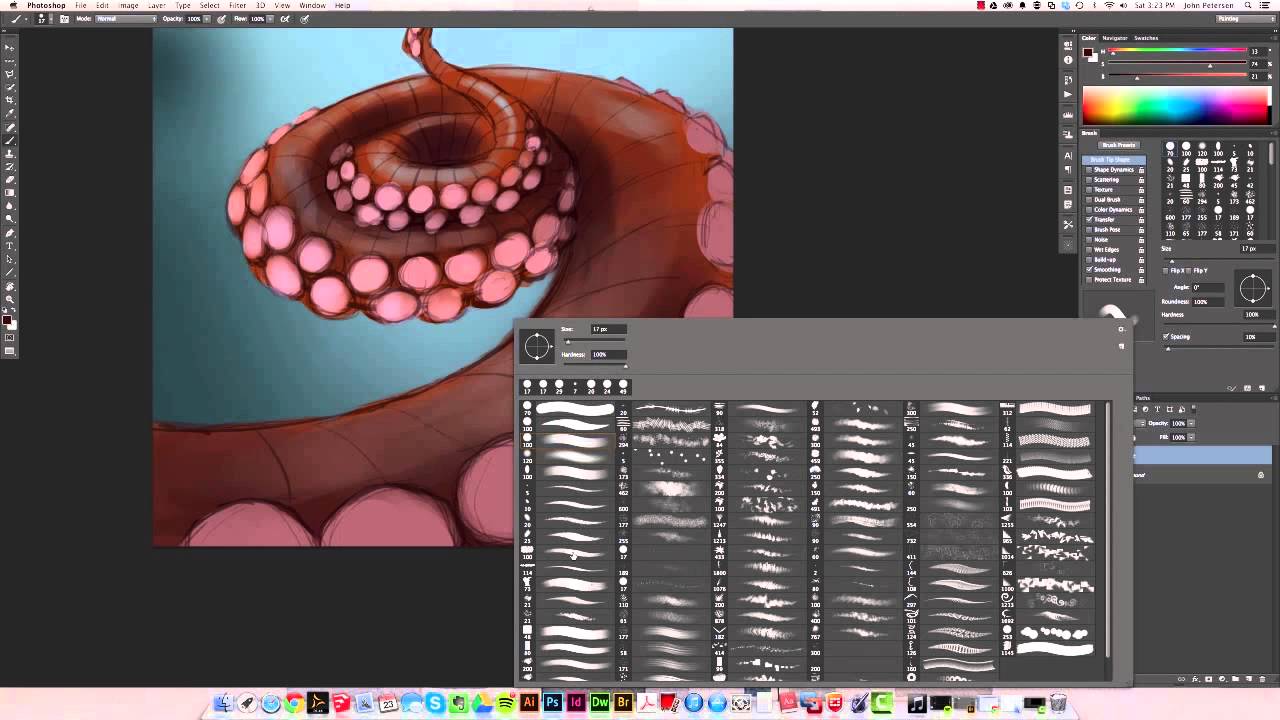Select the Lasso tool
Image resolution: width=1280 pixels, height=720 pixels.
pos(11,74)
